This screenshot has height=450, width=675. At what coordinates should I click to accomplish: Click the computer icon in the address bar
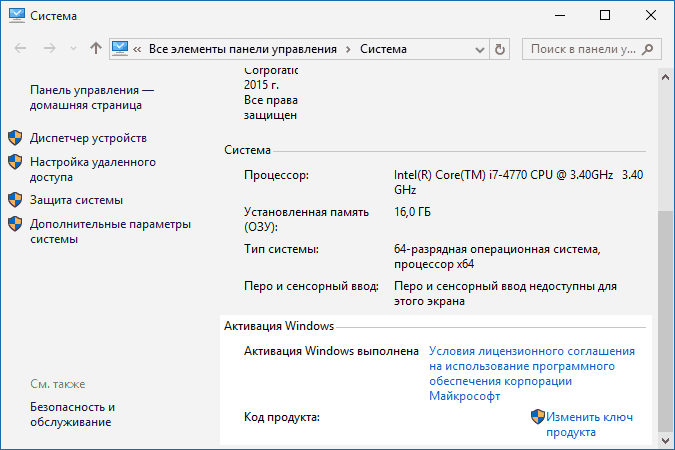point(122,48)
